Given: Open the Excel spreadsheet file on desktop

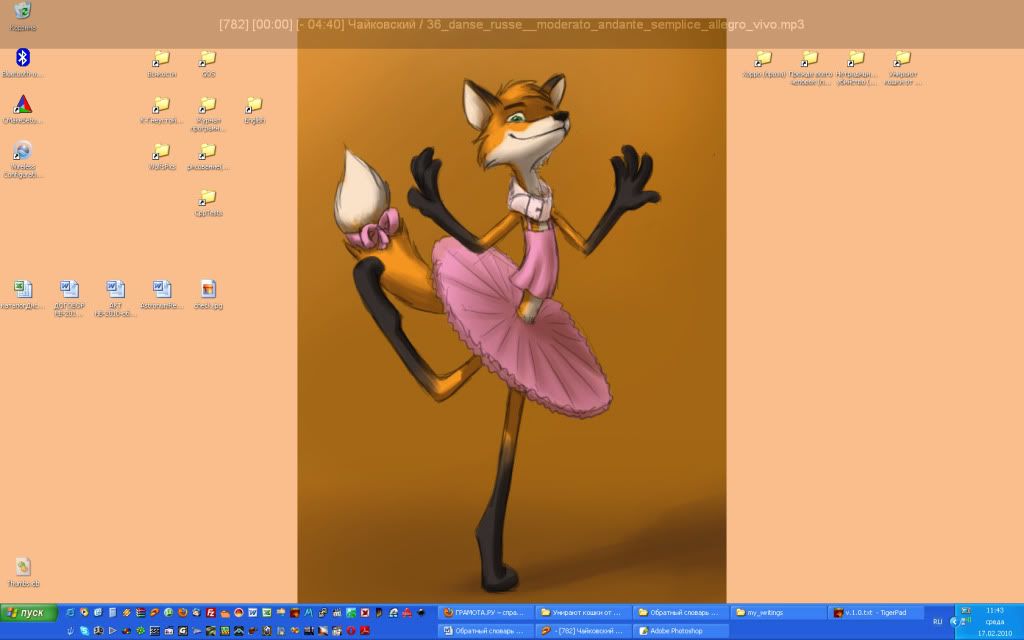Looking at the screenshot, I should coord(22,290).
